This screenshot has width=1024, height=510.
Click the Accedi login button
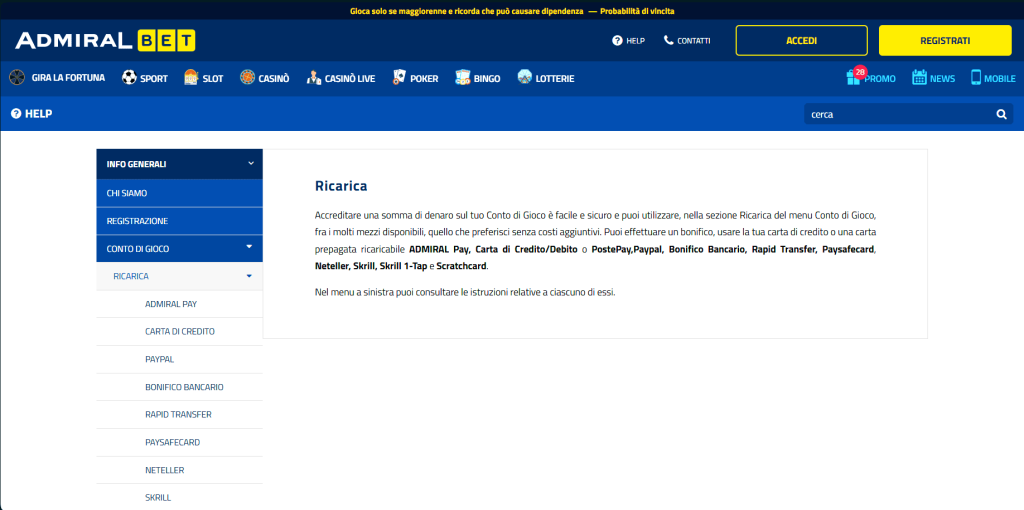pos(801,41)
